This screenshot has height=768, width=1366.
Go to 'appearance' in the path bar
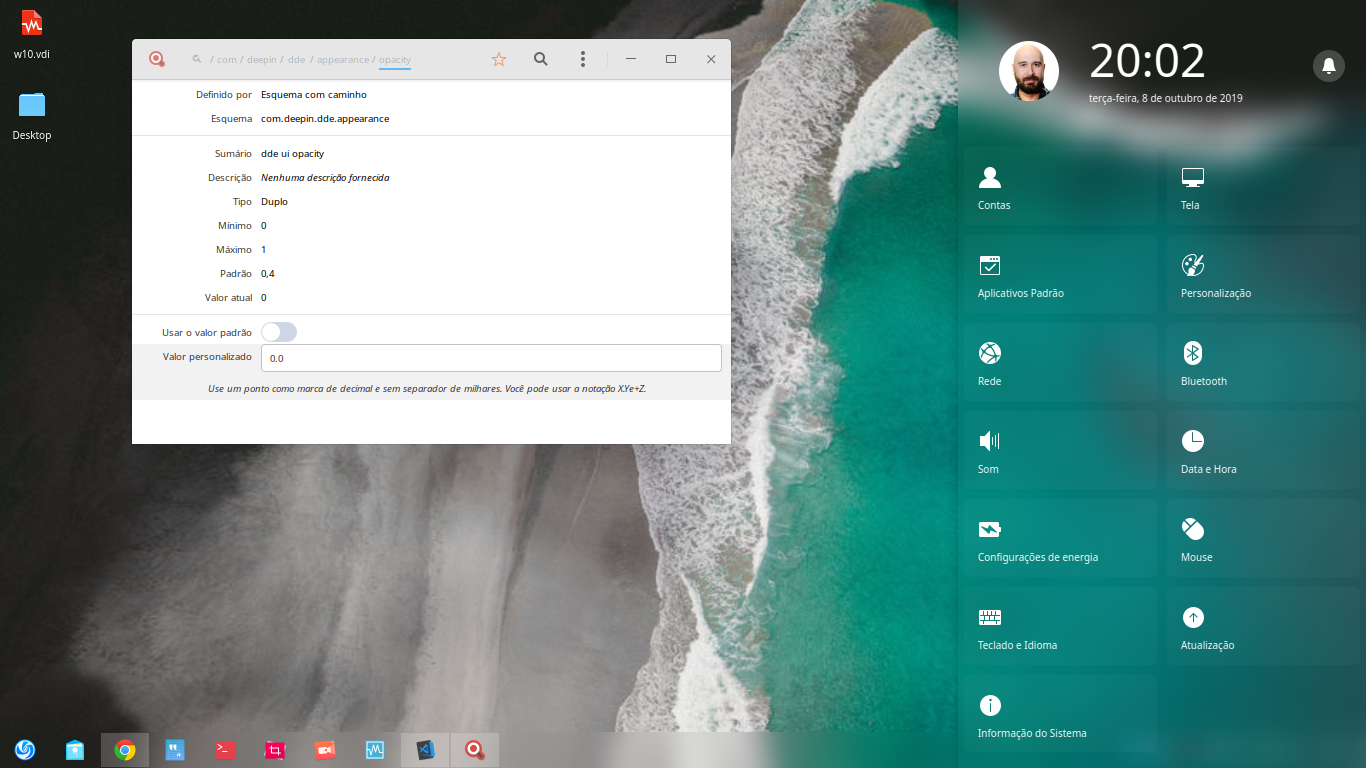343,60
